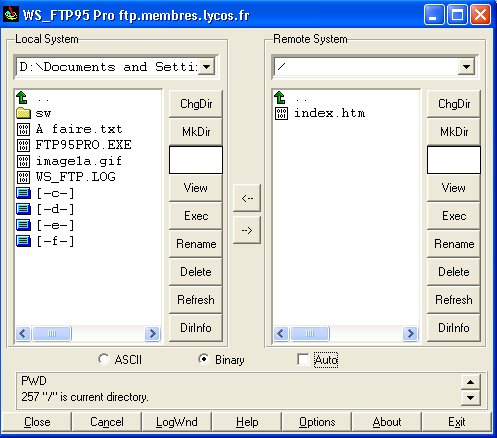Click the remote View button
The width and height of the screenshot is (497, 438).
click(454, 188)
